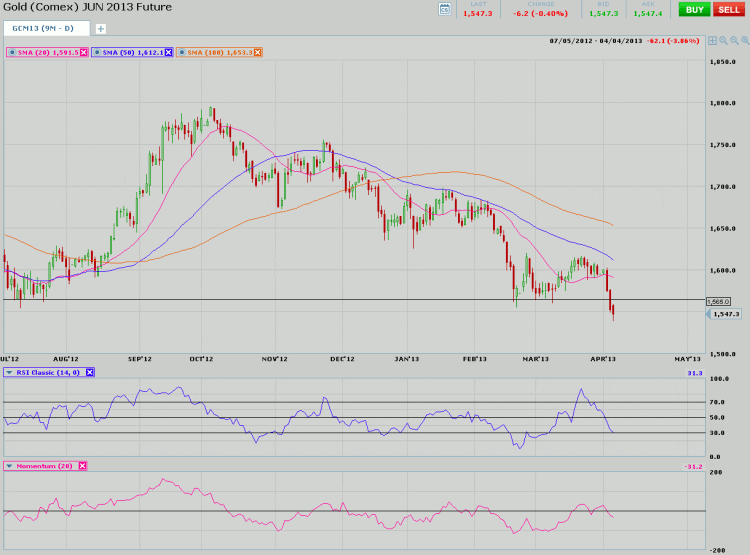Open the calendar icon beside the LAST price
Viewport: 750px width, 555px height.
point(445,9)
